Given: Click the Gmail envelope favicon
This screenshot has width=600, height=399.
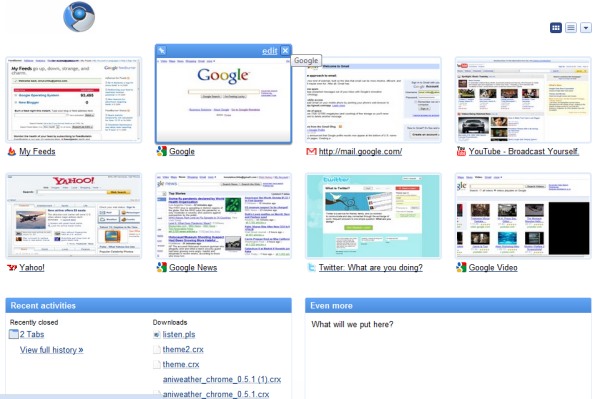Looking at the screenshot, I should 311,151.
